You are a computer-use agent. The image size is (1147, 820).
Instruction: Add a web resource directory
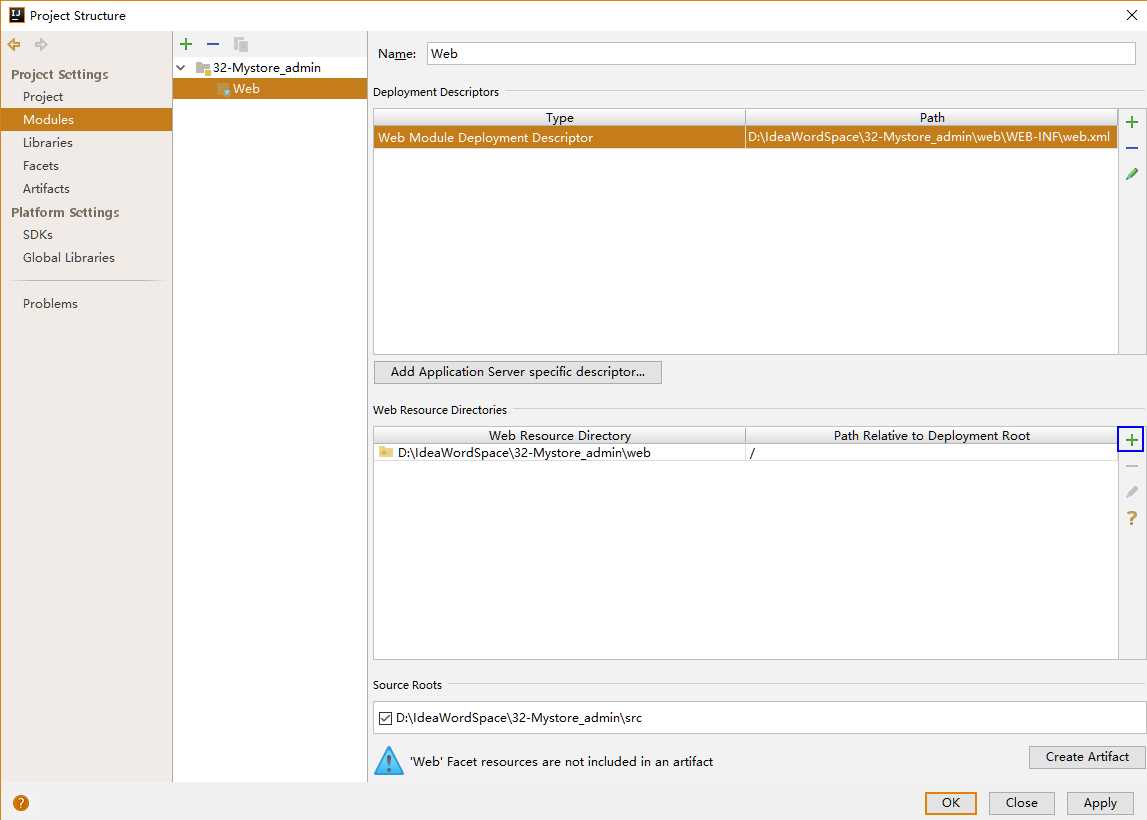(1131, 440)
